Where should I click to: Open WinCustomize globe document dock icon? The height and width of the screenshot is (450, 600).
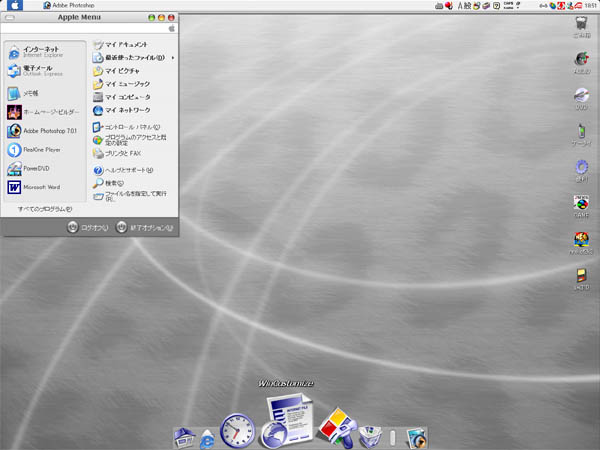tap(287, 421)
